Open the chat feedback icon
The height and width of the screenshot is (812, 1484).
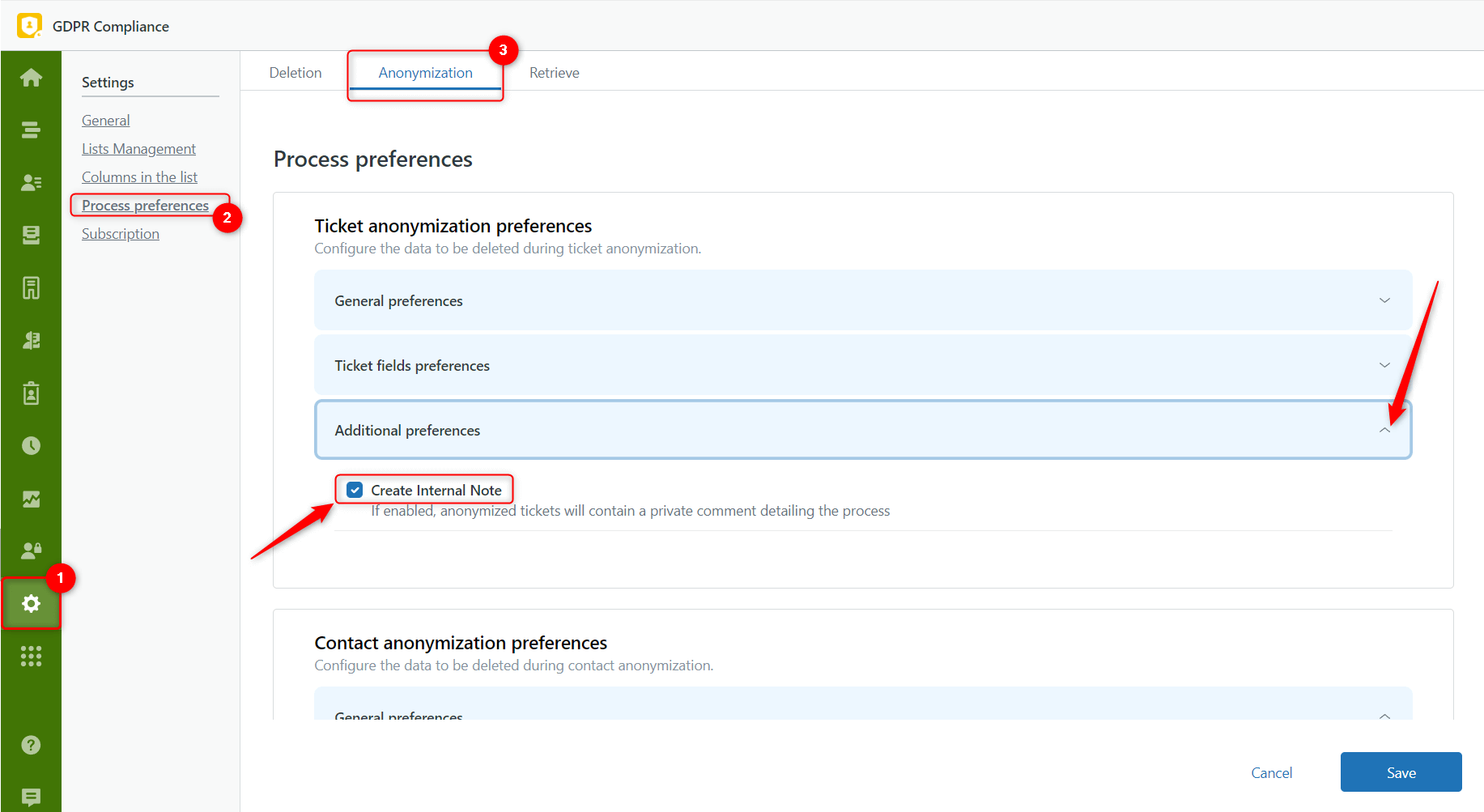tap(31, 797)
